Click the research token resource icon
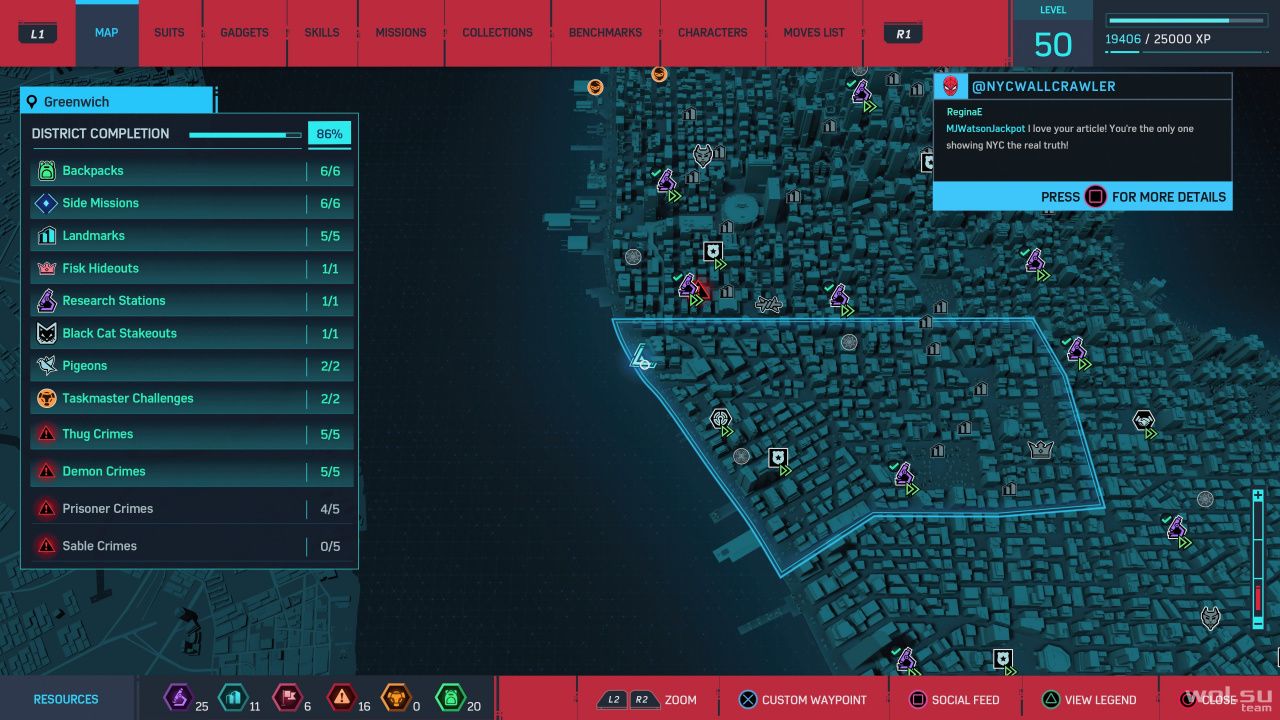 point(178,697)
